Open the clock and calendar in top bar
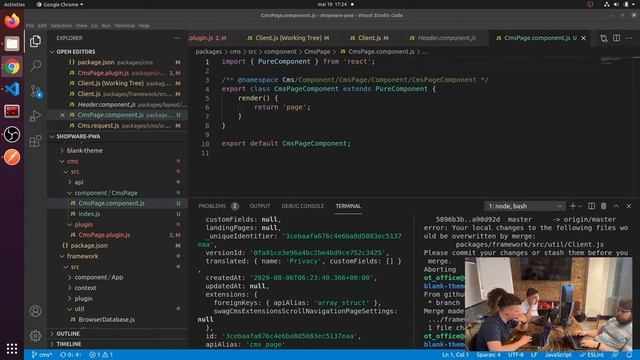This screenshot has height=360, width=640. tap(332, 4)
